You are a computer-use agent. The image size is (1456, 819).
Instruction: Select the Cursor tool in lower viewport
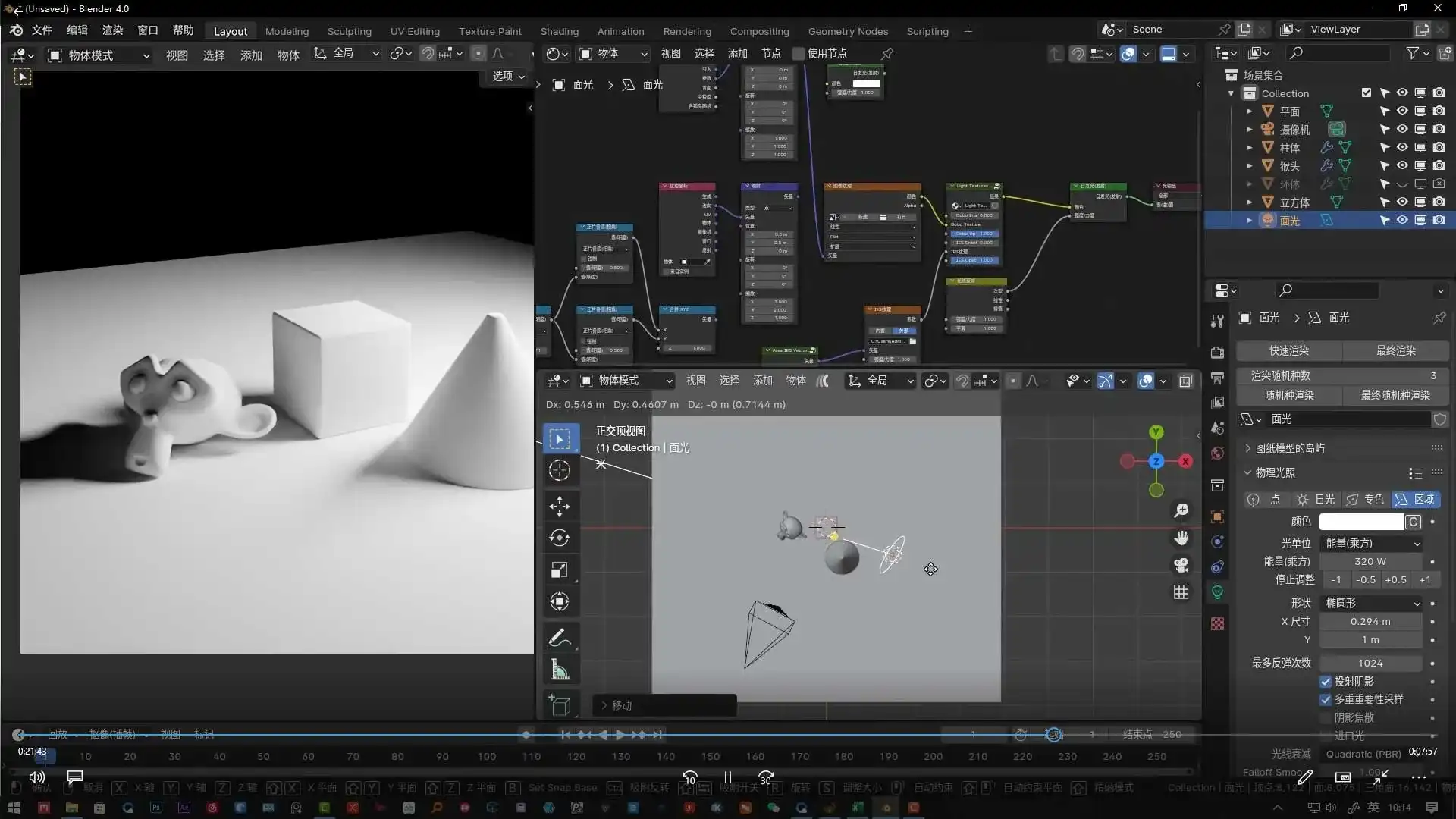point(560,470)
